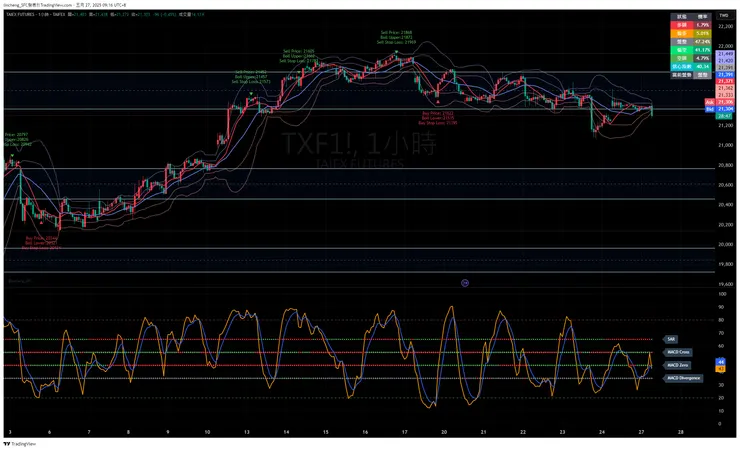Image resolution: width=740 pixels, height=450 pixels.
Task: Click the 40.14 teal cell in status table
Action: [x=703, y=67]
